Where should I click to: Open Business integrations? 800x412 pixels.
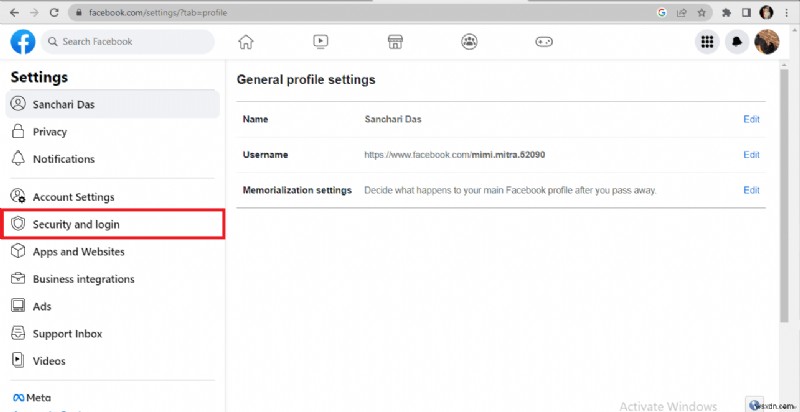pyautogui.click(x=113, y=279)
